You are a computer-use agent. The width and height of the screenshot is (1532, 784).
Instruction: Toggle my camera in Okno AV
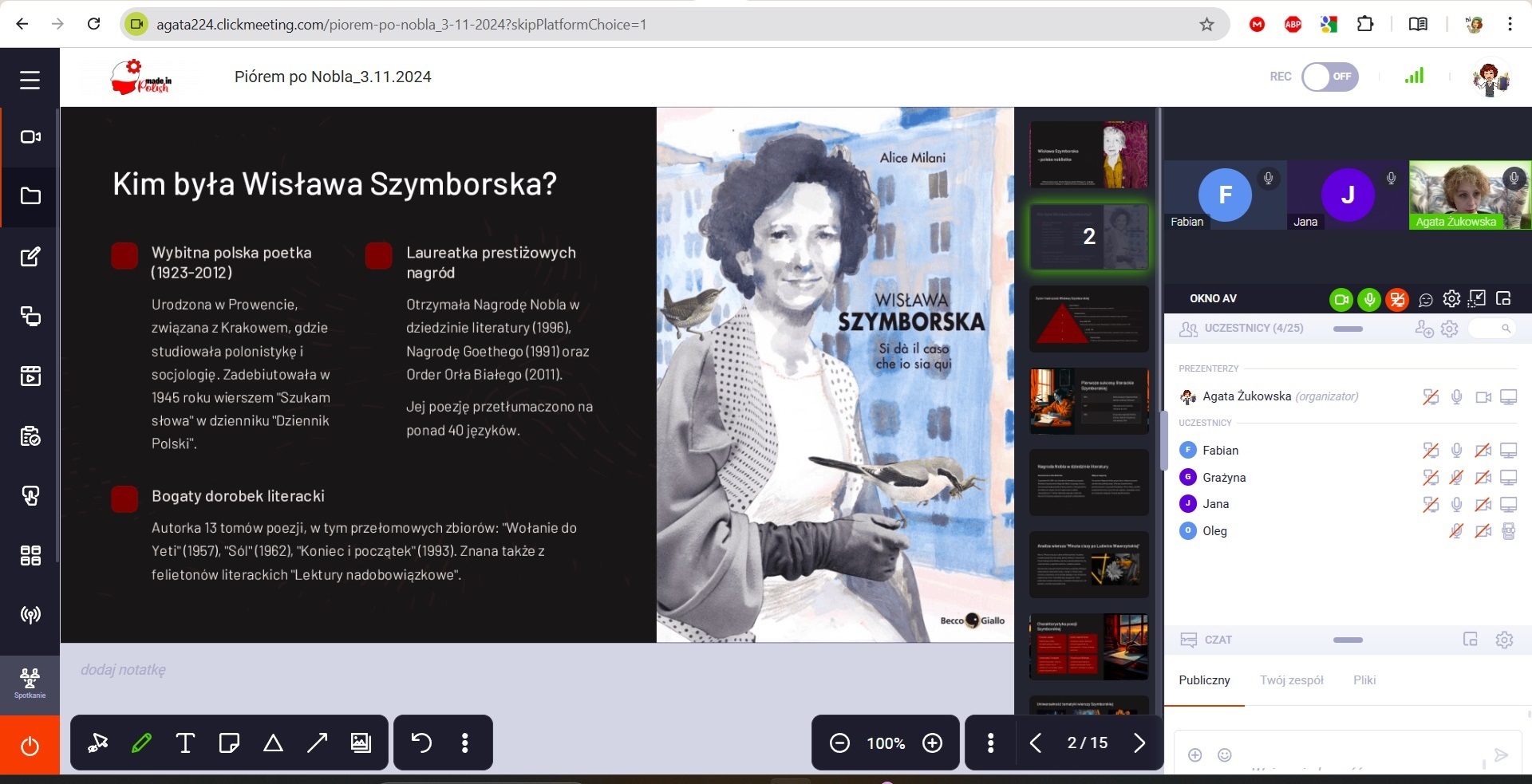(1341, 300)
